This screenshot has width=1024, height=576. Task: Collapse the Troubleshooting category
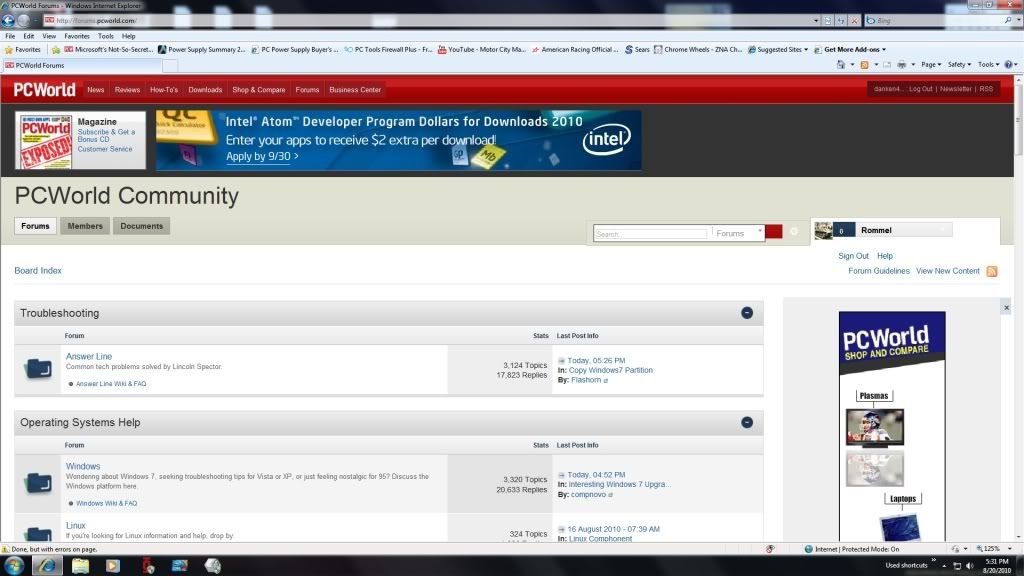pos(746,313)
